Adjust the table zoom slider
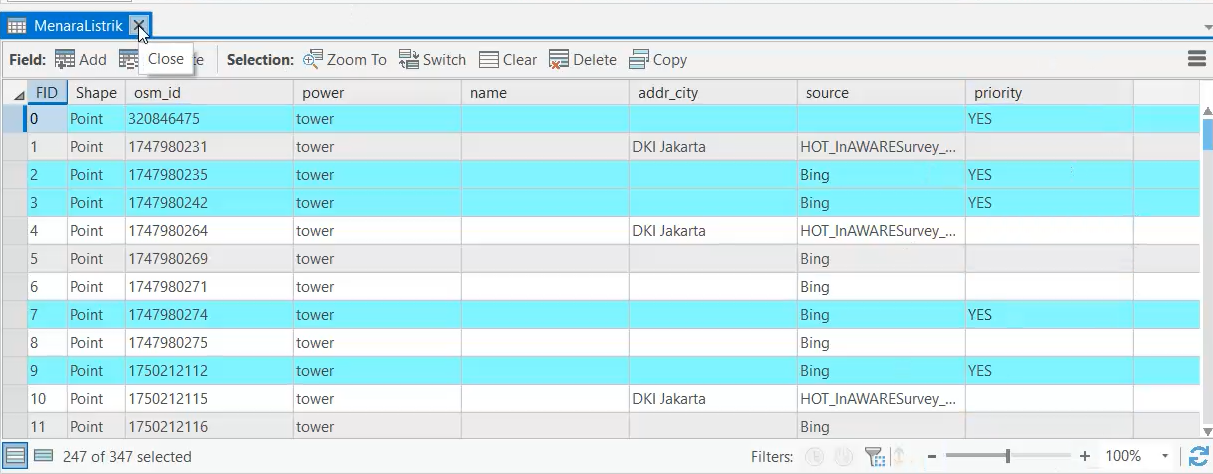This screenshot has width=1213, height=474. pos(1007,456)
